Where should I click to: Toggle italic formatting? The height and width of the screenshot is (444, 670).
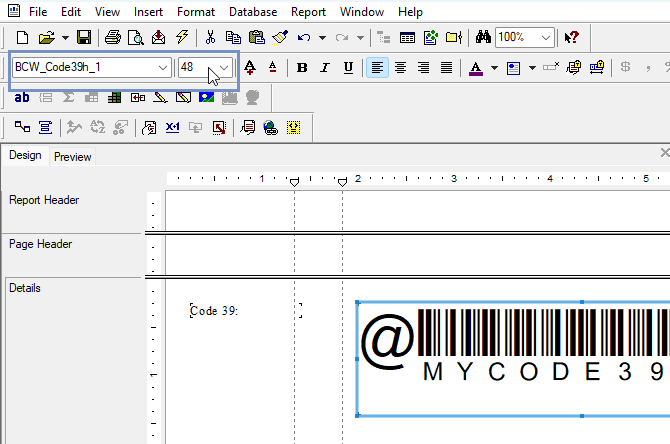click(325, 68)
